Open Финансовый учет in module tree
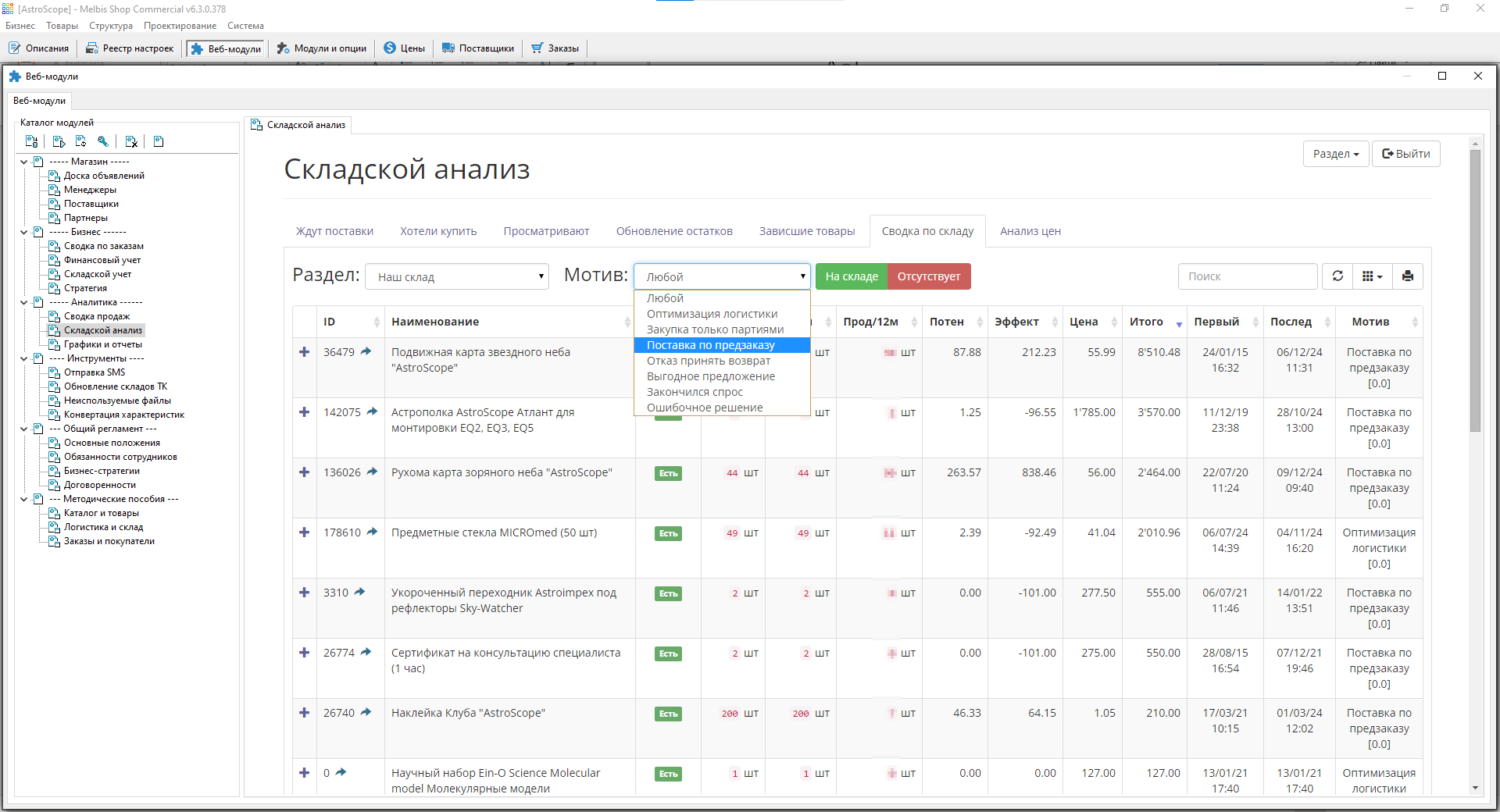This screenshot has height=812, width=1500. point(102,260)
